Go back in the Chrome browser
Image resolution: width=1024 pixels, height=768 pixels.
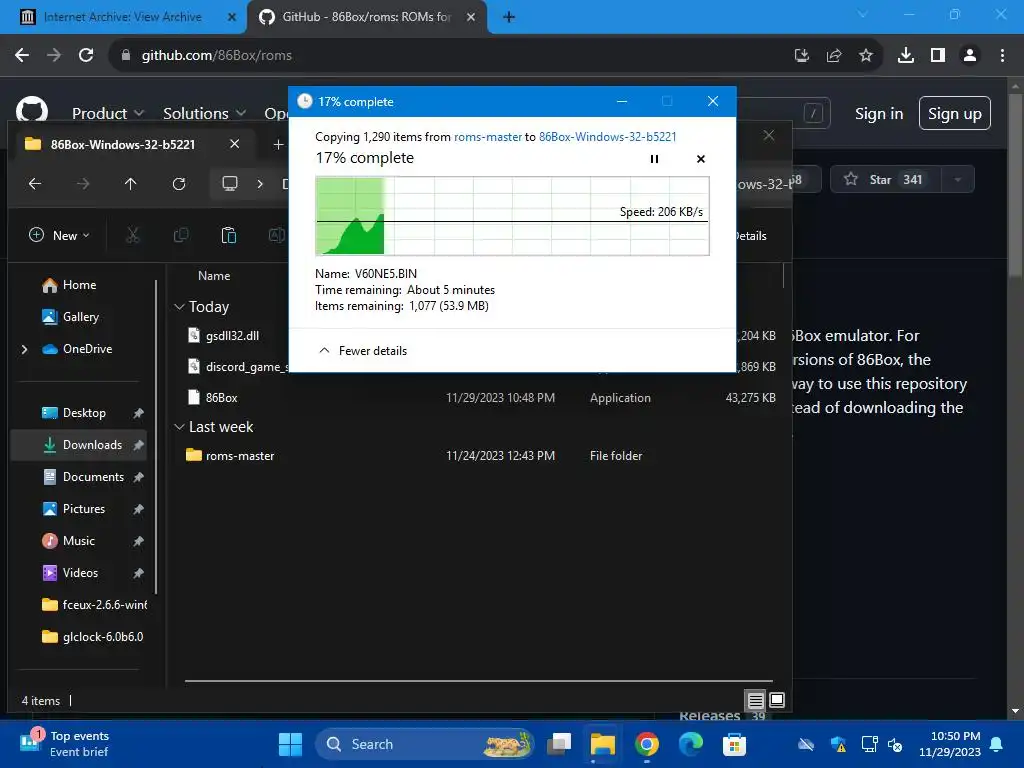coord(22,56)
